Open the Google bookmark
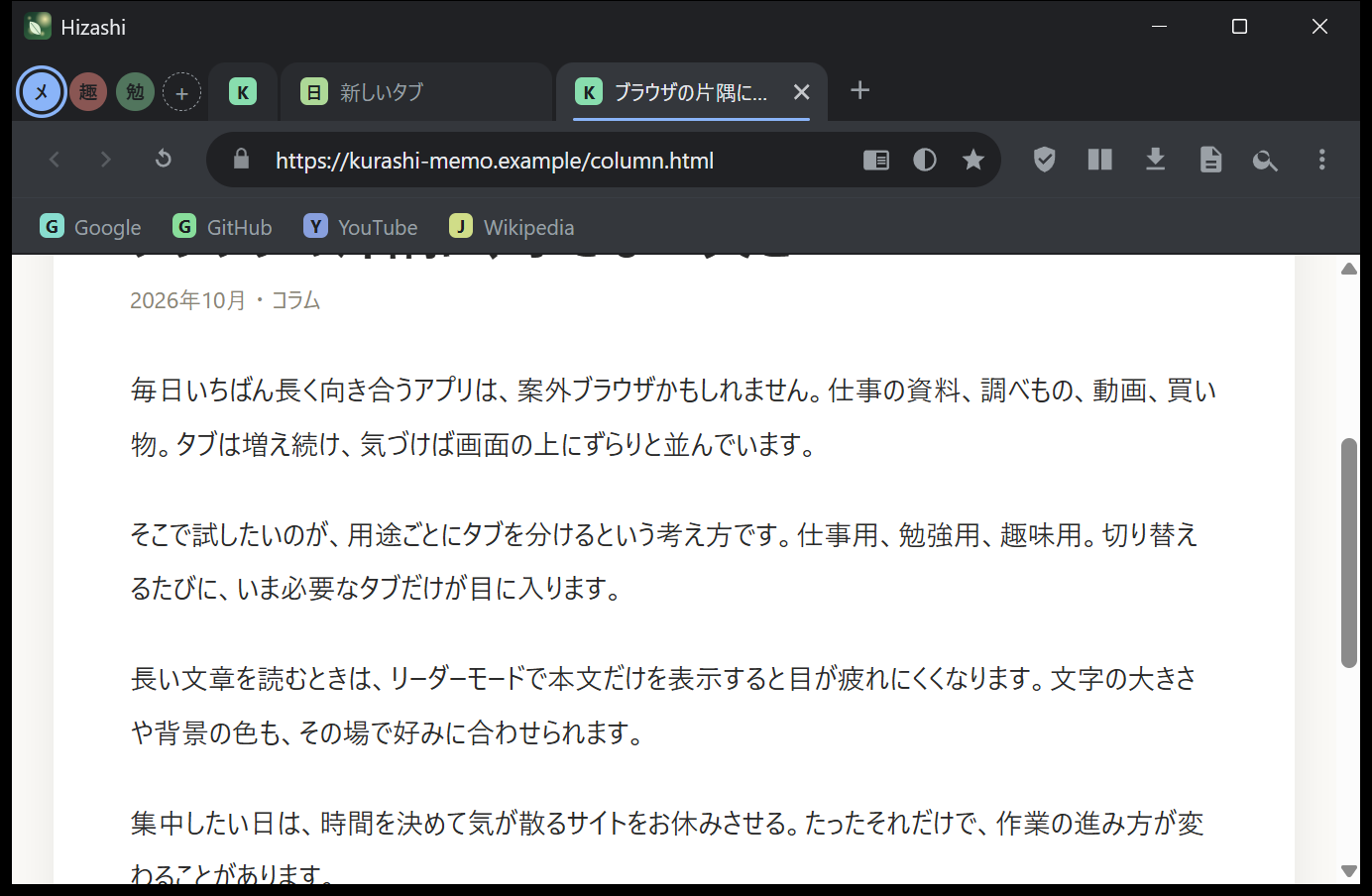 (90, 227)
